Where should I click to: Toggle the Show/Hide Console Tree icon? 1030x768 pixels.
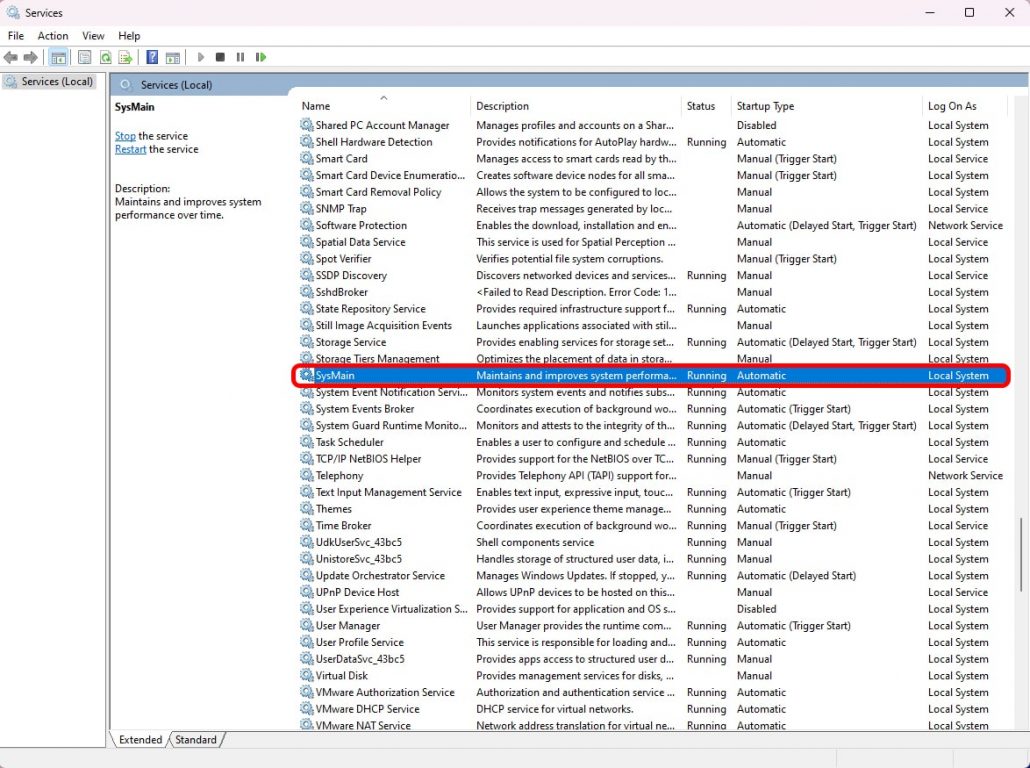58,58
